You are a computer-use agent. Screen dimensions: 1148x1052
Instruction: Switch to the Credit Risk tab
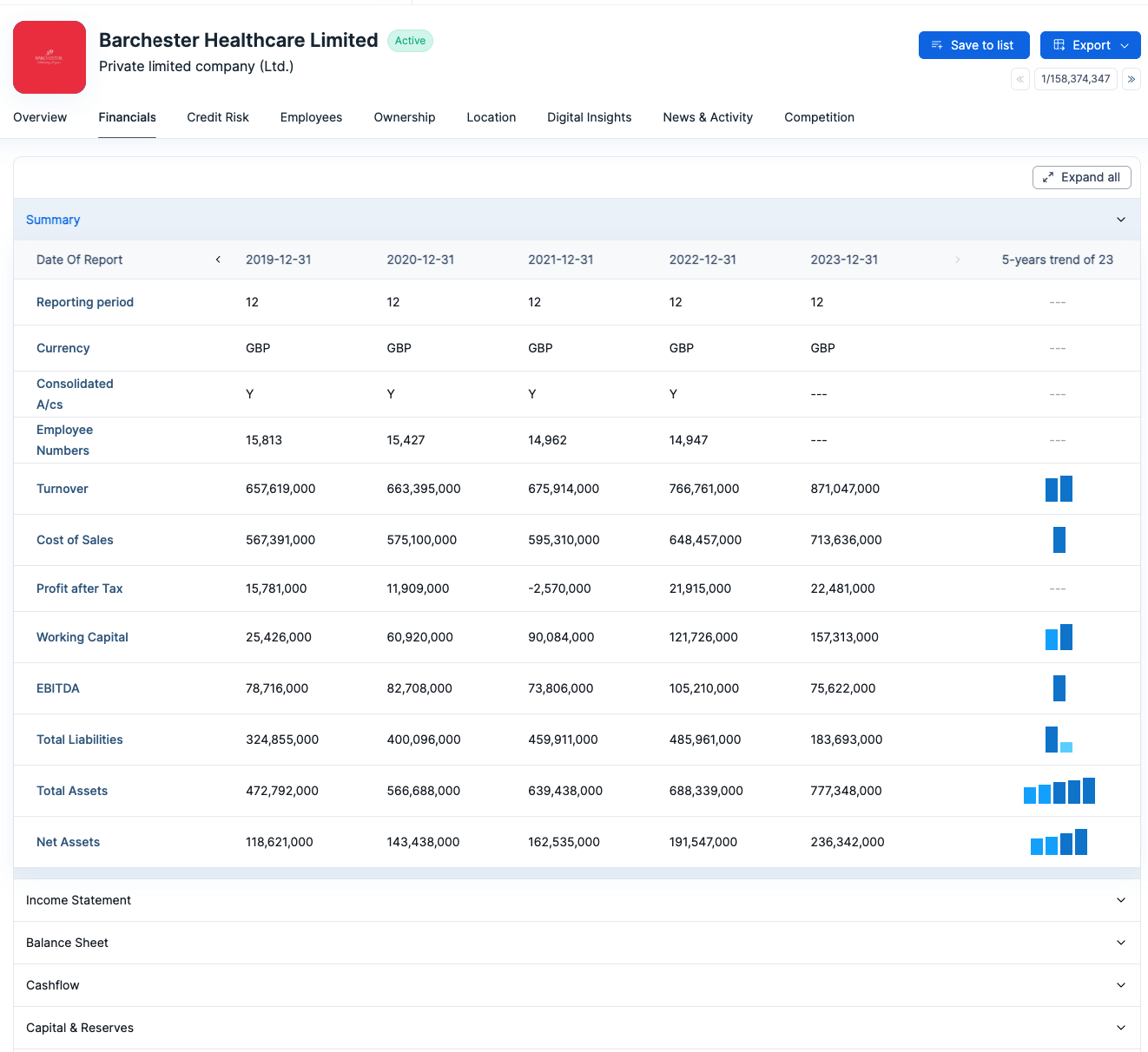click(x=218, y=117)
